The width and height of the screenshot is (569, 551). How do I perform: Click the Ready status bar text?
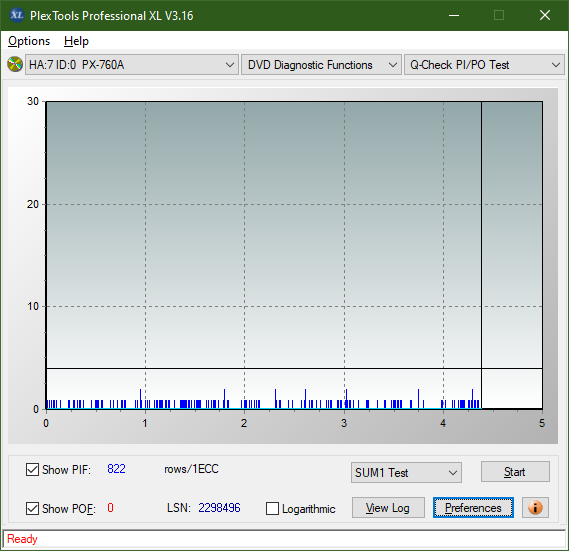coord(22,539)
